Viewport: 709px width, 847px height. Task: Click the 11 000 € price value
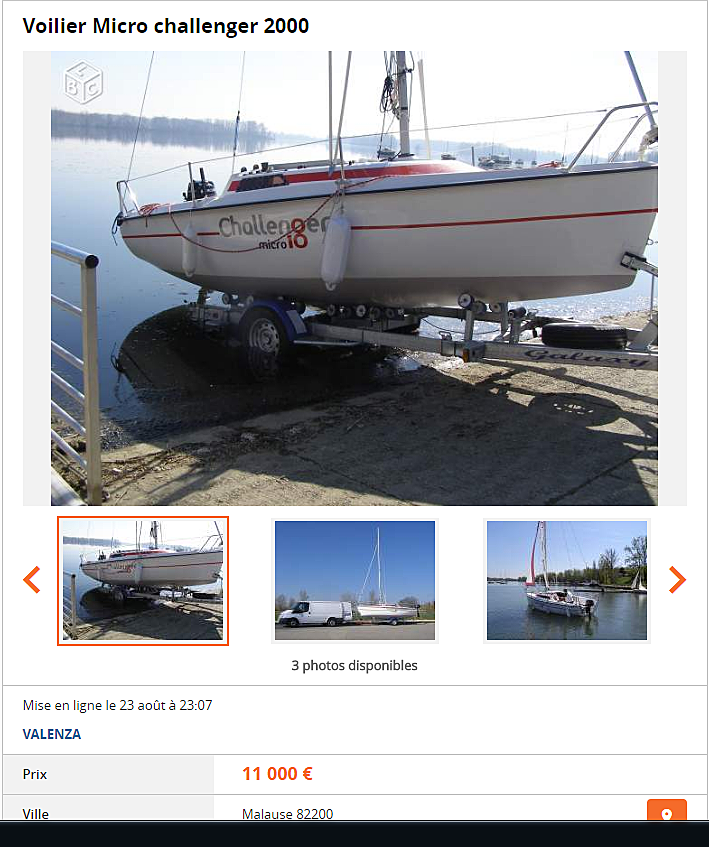pos(277,774)
